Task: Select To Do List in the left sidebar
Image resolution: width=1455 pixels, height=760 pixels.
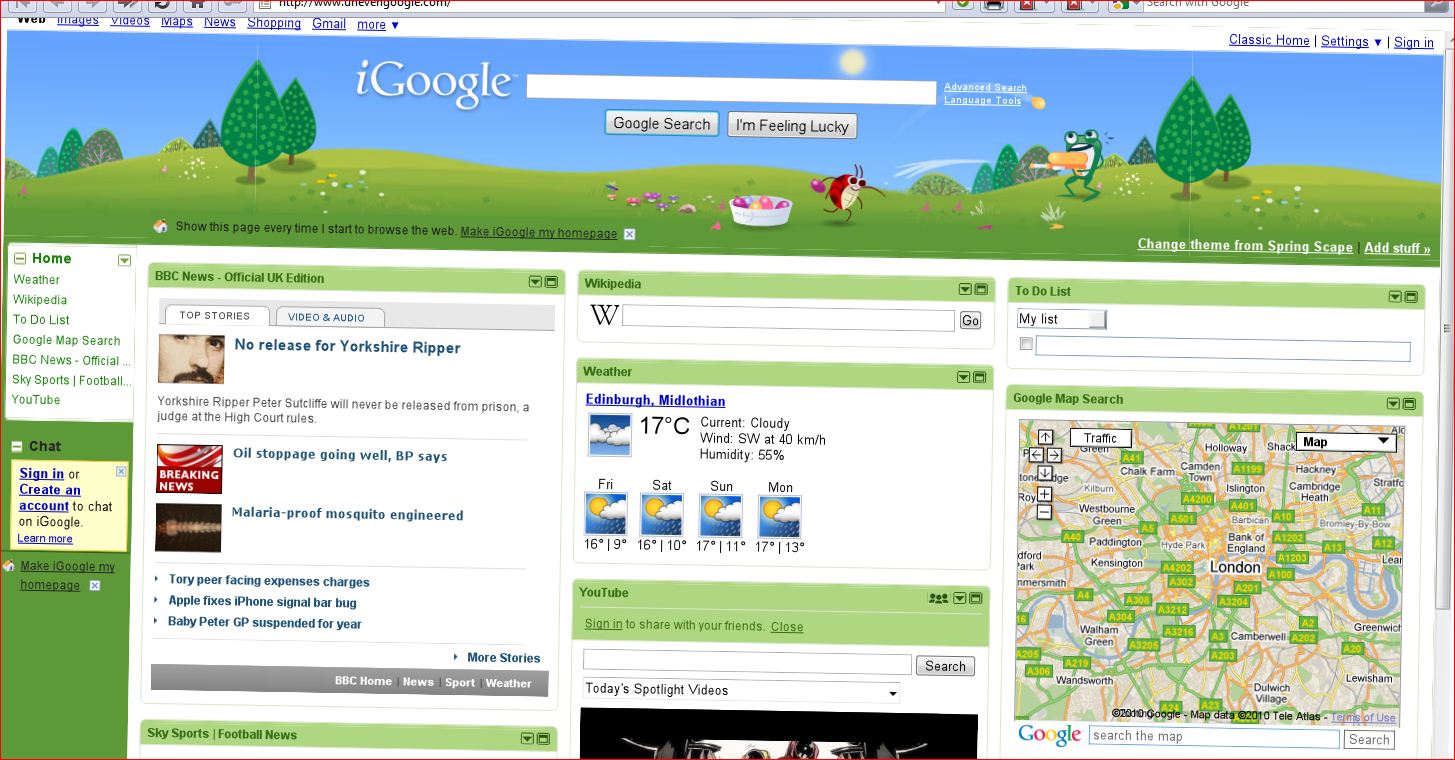Action: (41, 320)
